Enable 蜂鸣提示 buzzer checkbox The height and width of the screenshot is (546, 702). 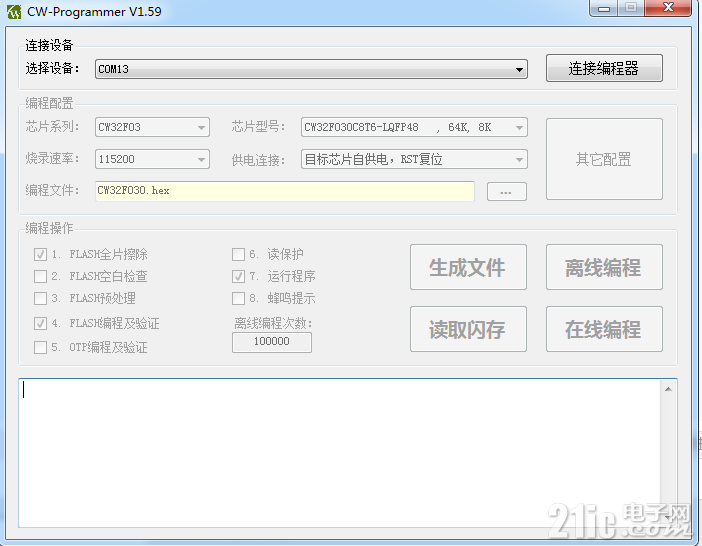pos(238,298)
